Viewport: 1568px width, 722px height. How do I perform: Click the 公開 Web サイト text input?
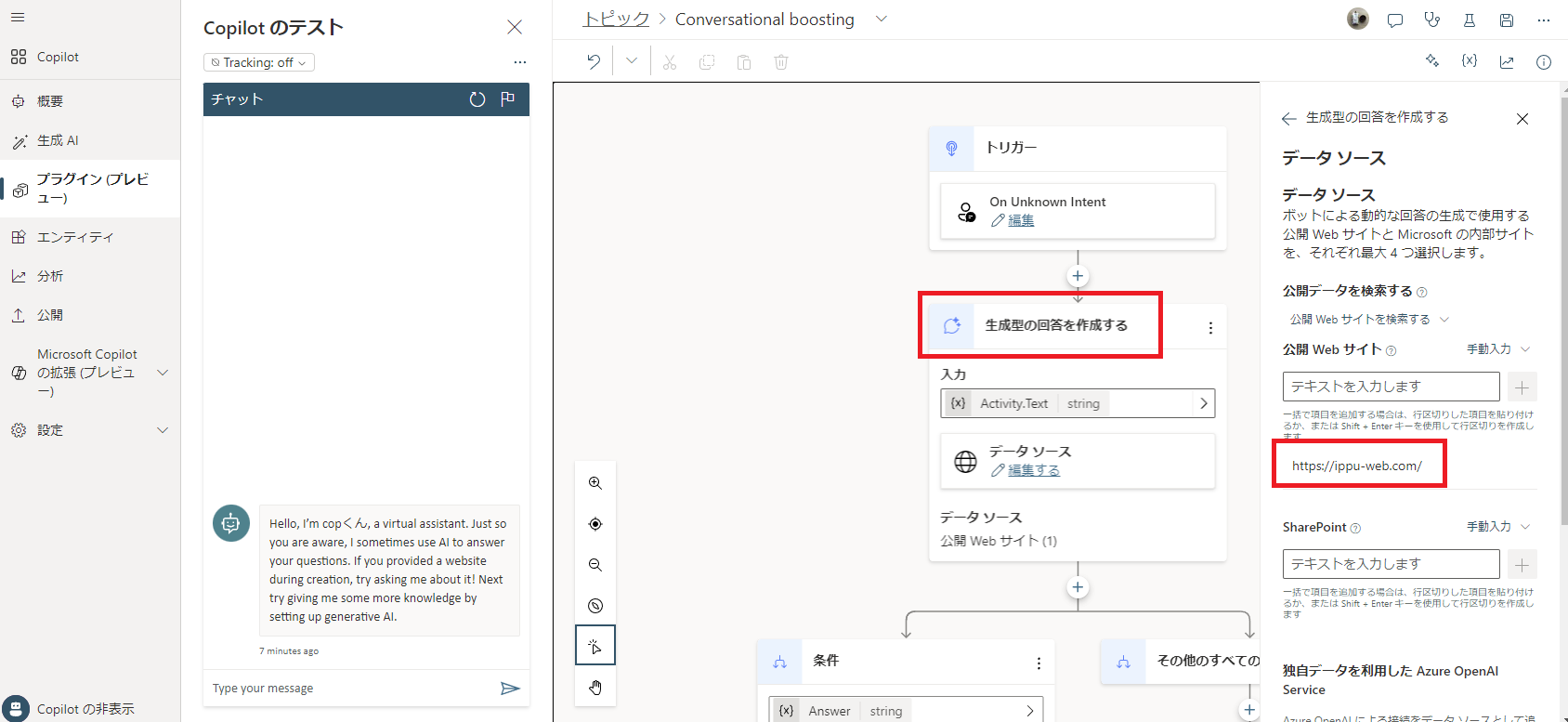point(1391,387)
